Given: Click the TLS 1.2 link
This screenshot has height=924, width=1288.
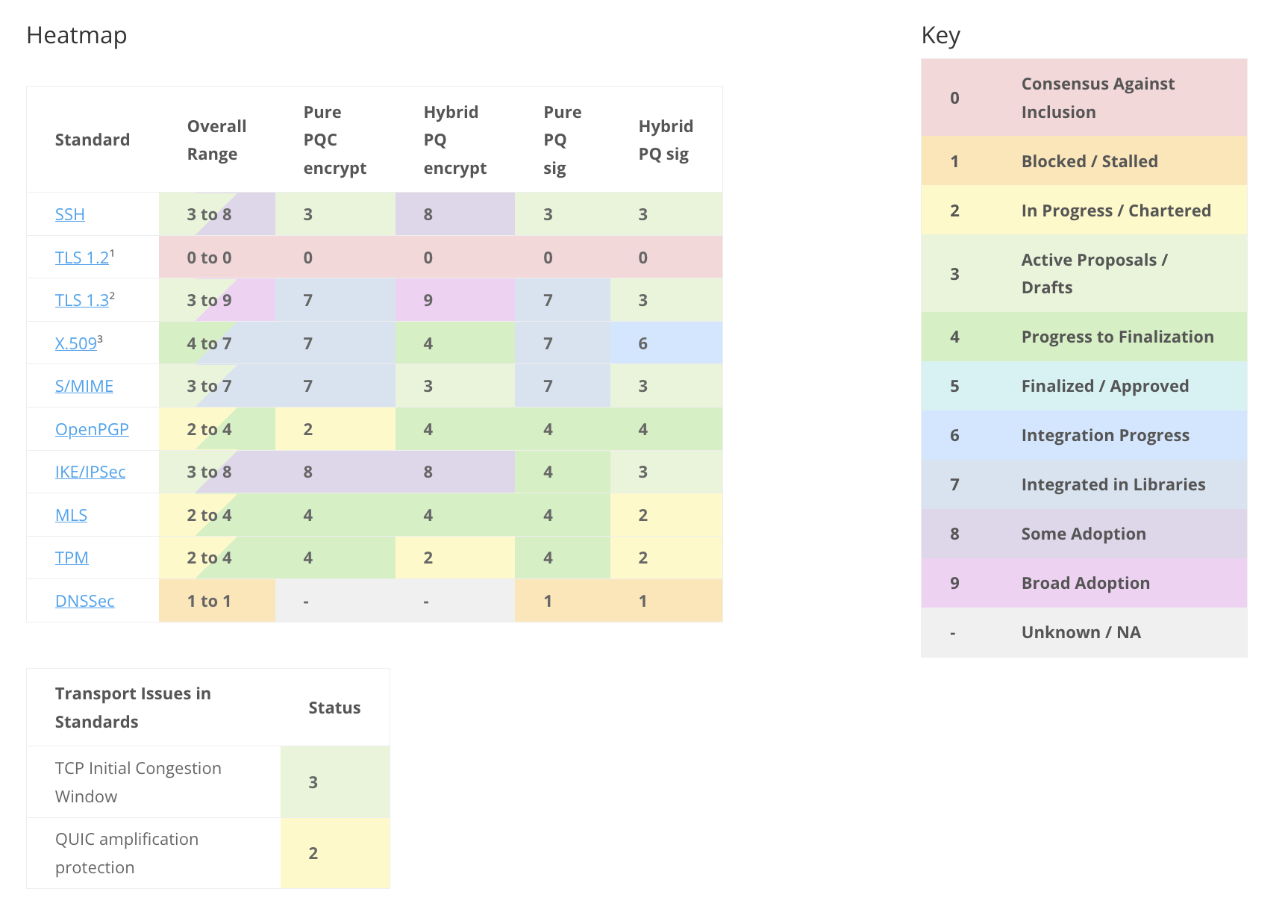Looking at the screenshot, I should (x=81, y=258).
